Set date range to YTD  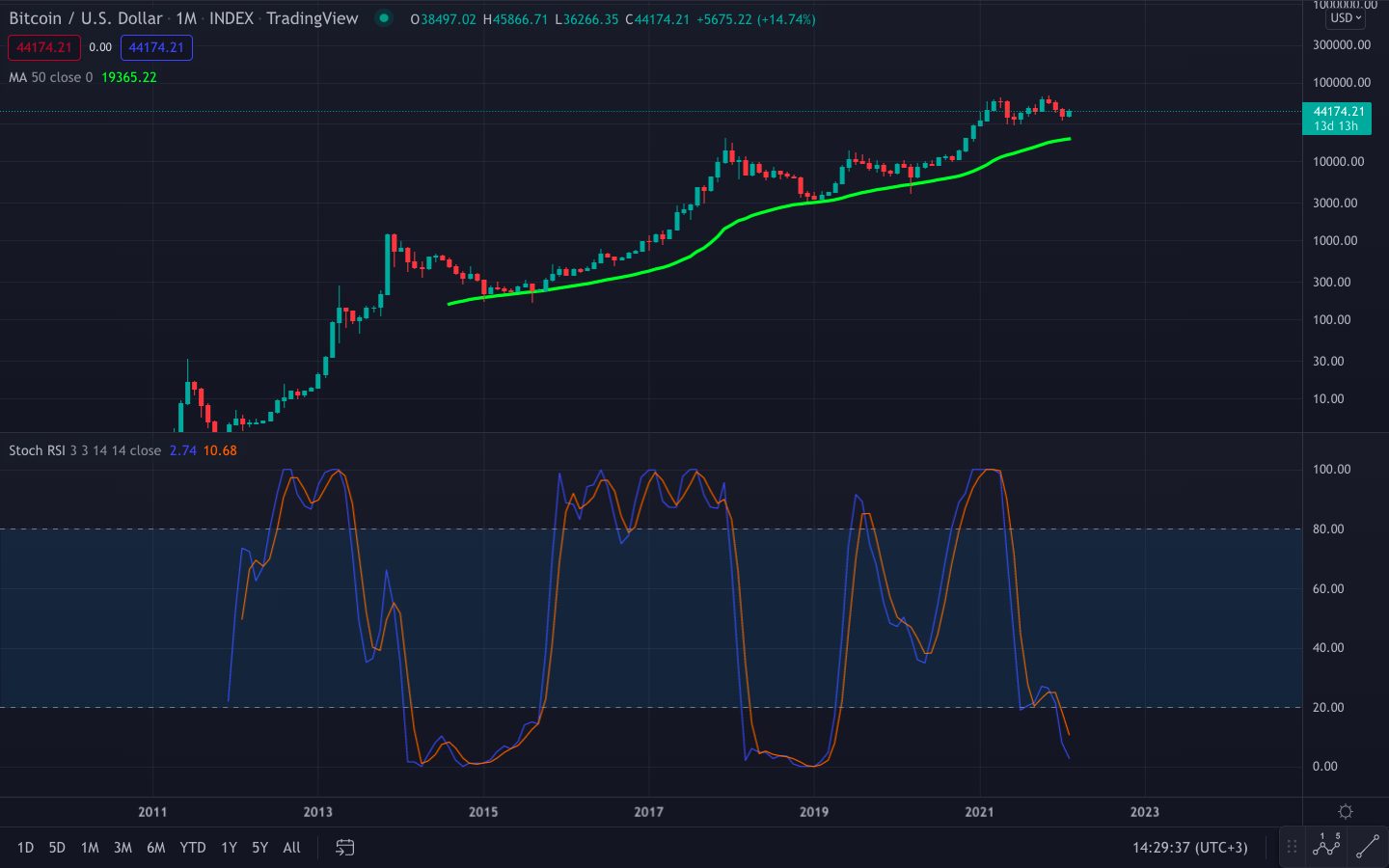point(193,848)
